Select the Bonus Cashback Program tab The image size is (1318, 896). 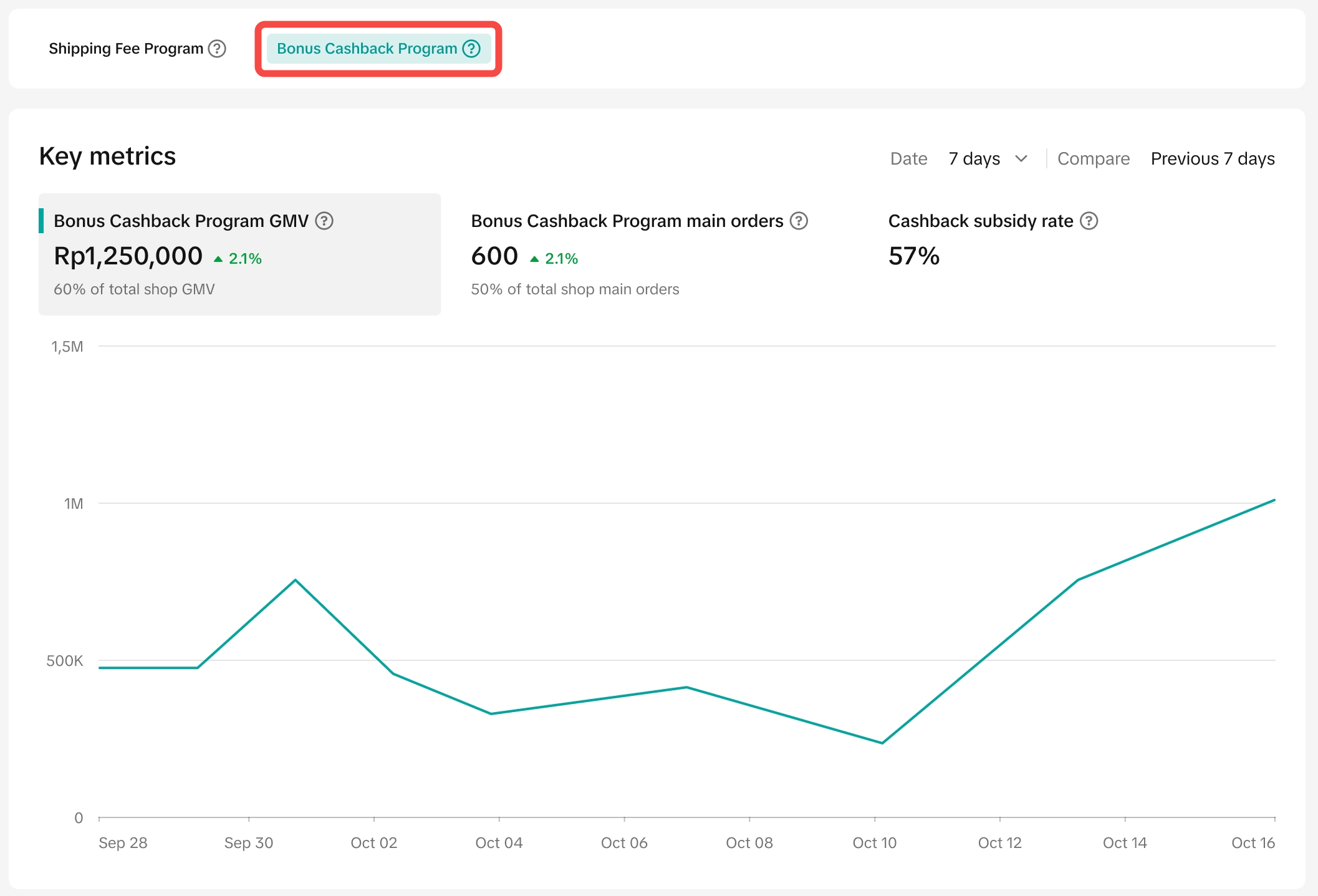[x=367, y=49]
